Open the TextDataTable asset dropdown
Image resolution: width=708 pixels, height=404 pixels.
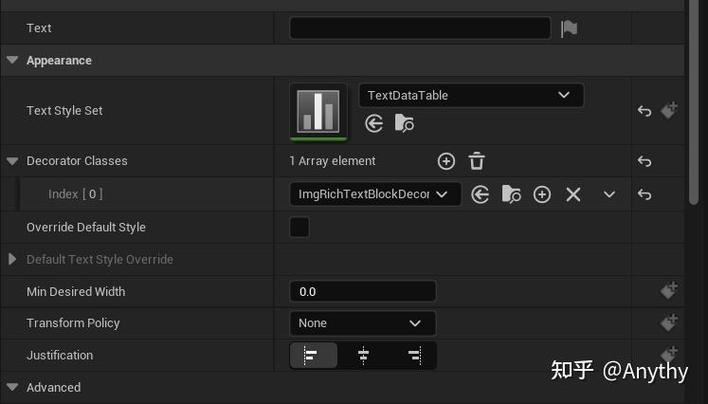tap(471, 95)
